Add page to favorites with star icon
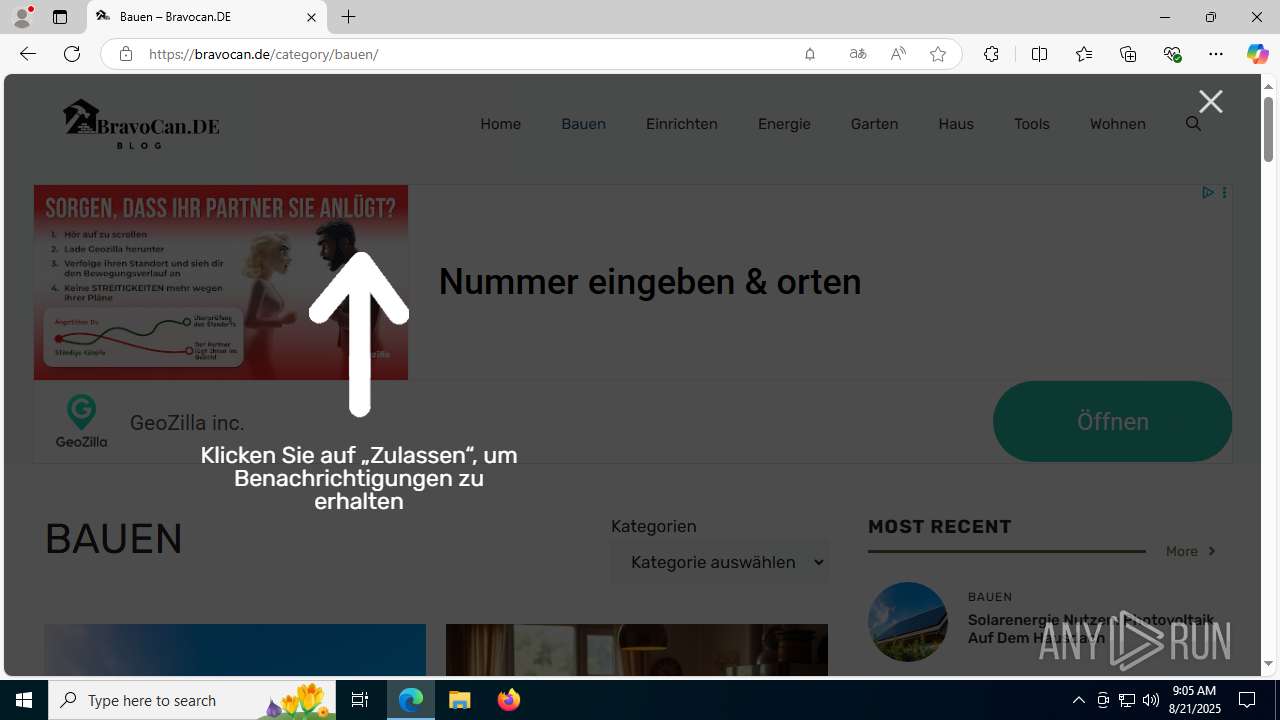1280x720 pixels. [938, 54]
